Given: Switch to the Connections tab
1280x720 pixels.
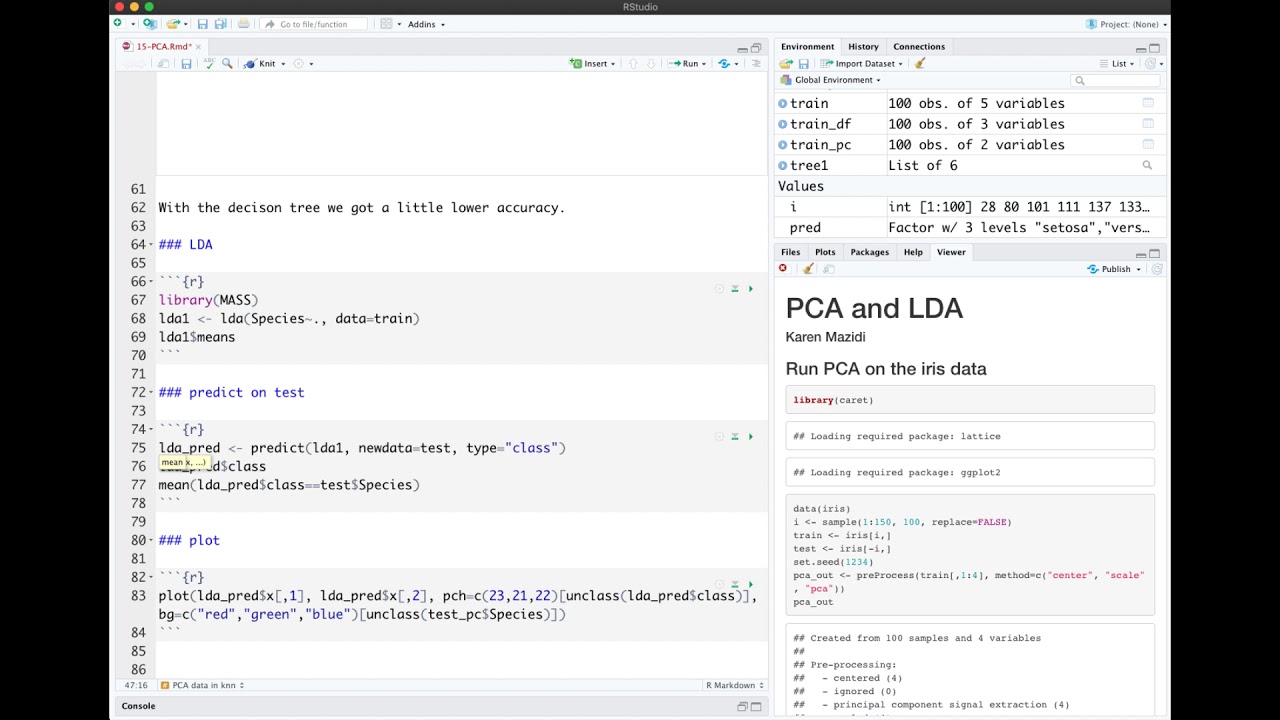Looking at the screenshot, I should pyautogui.click(x=919, y=46).
